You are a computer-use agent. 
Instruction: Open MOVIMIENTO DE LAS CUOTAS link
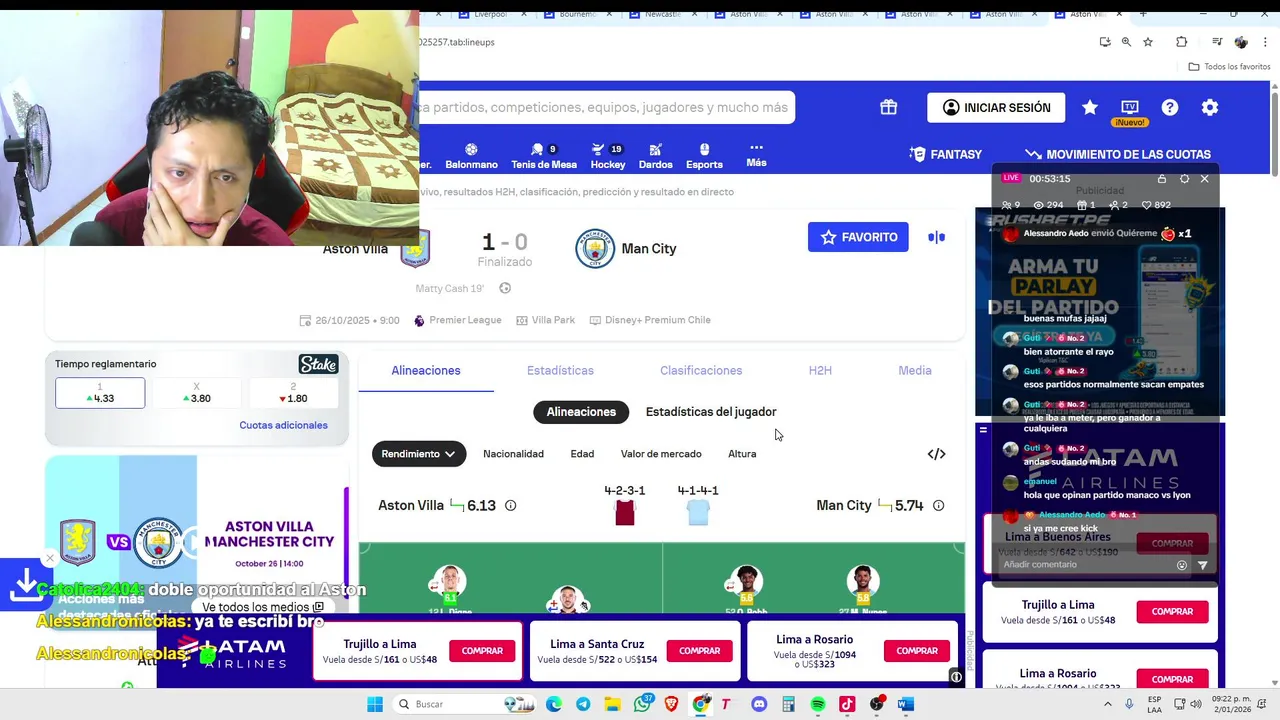point(1118,154)
